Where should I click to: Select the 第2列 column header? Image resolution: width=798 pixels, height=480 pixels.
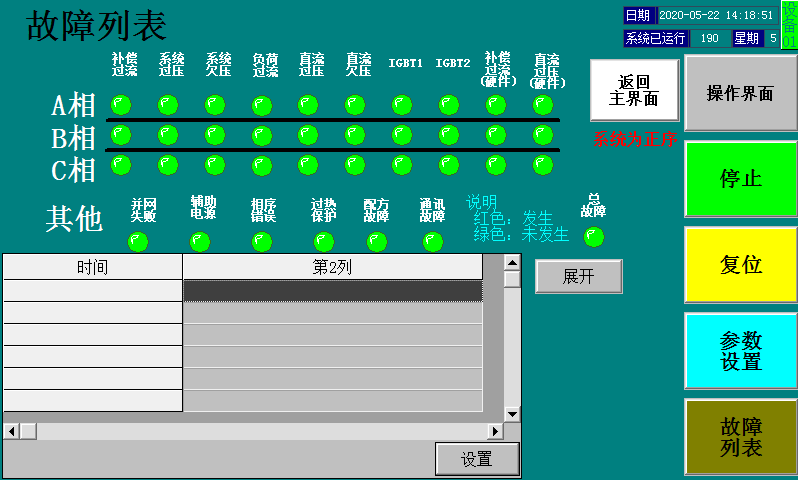332,266
